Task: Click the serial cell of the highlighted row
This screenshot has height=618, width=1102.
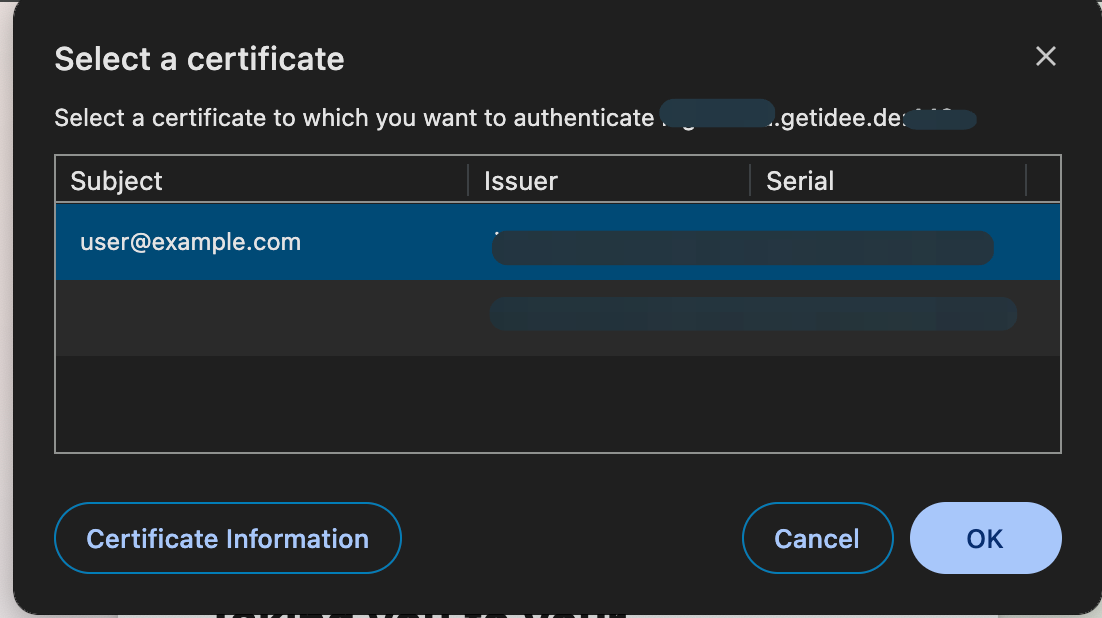Action: tap(880, 247)
